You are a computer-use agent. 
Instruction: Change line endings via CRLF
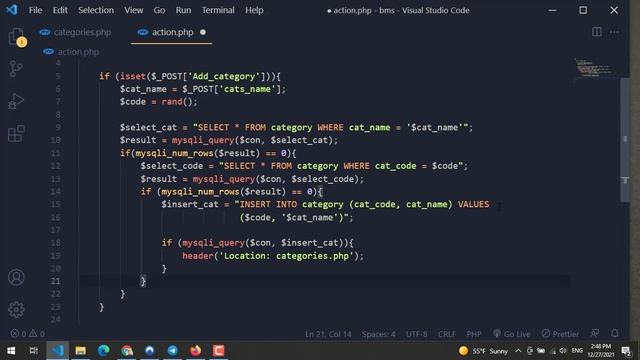(447, 334)
